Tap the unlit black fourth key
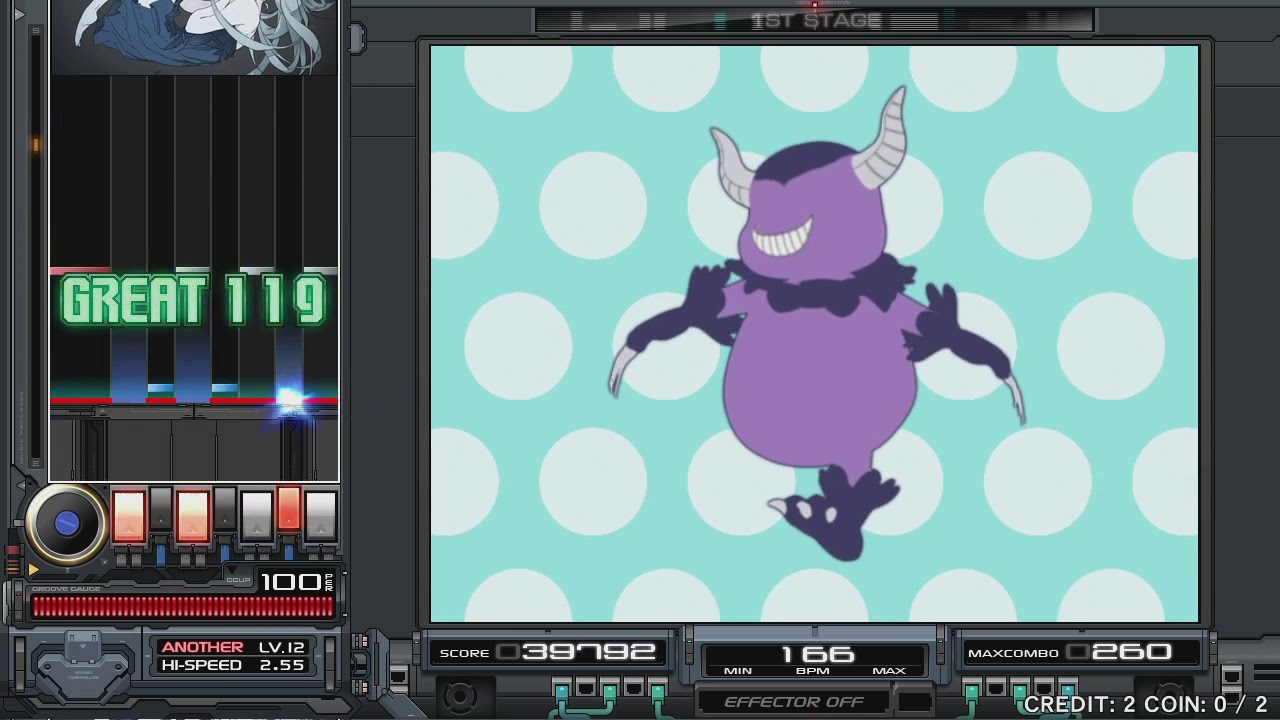 click(x=225, y=509)
